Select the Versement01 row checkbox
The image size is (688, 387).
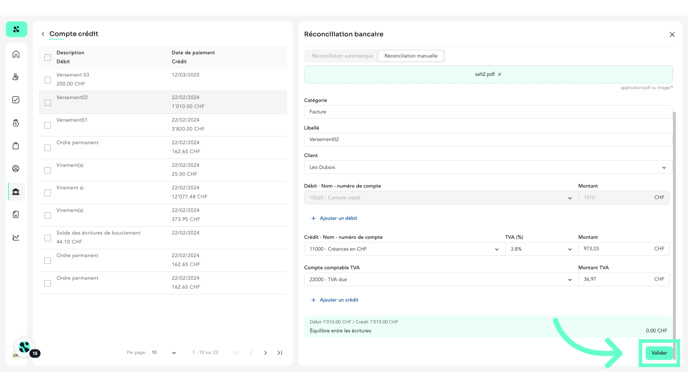(x=47, y=125)
